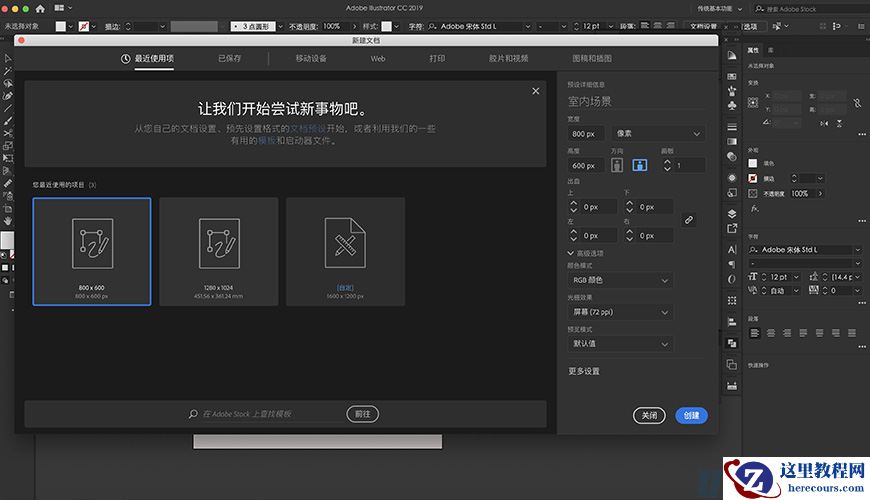
Task: Open the OpenType panel icon
Action: [732, 279]
